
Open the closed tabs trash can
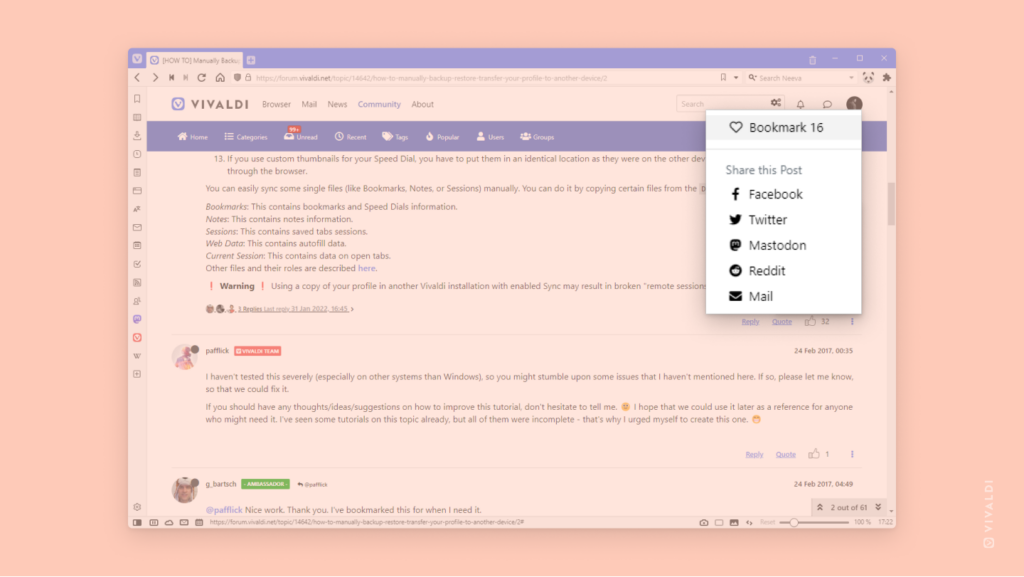click(x=812, y=59)
